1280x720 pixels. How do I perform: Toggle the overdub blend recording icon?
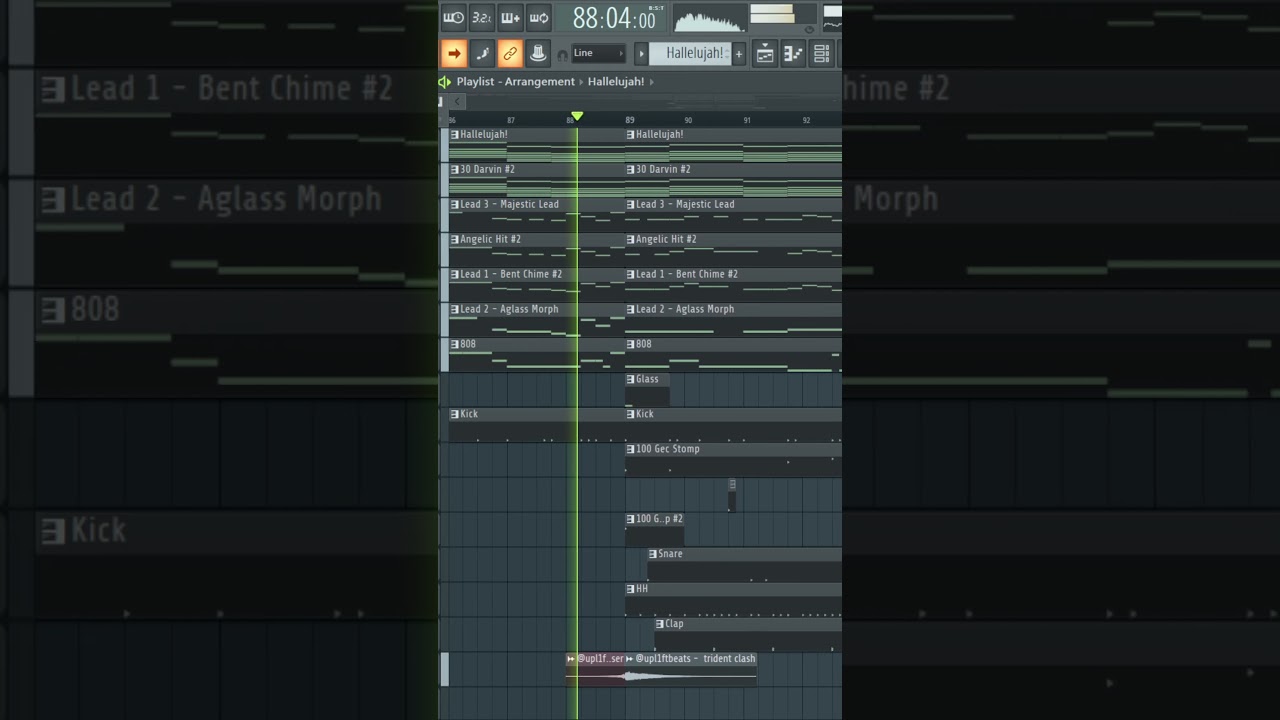click(510, 17)
